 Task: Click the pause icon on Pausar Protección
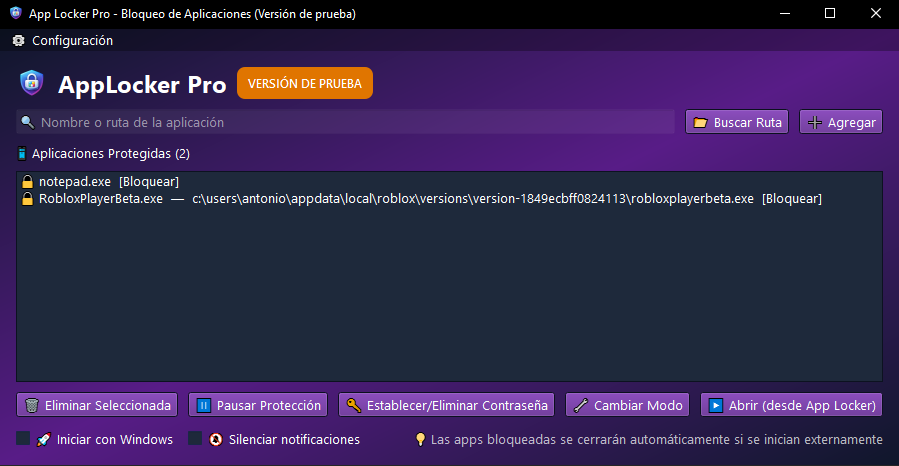[204, 406]
